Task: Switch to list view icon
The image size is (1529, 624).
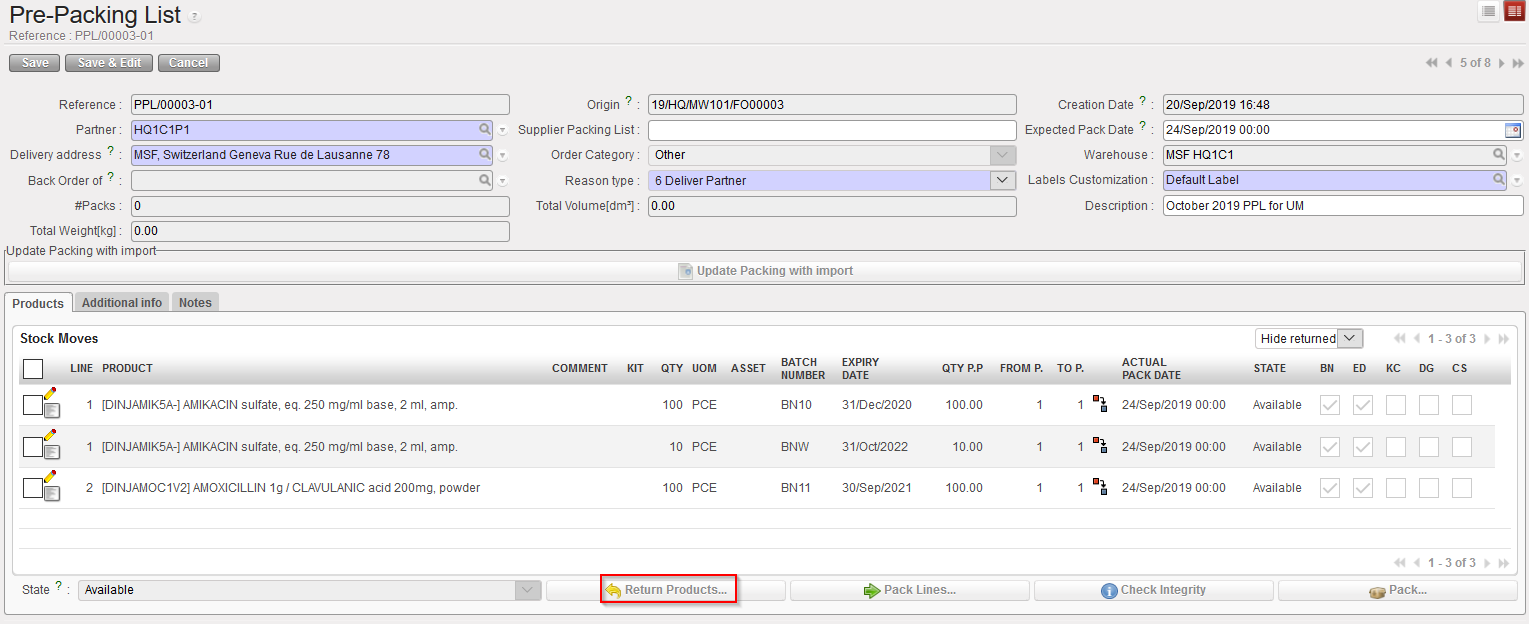Action: click(x=1489, y=11)
